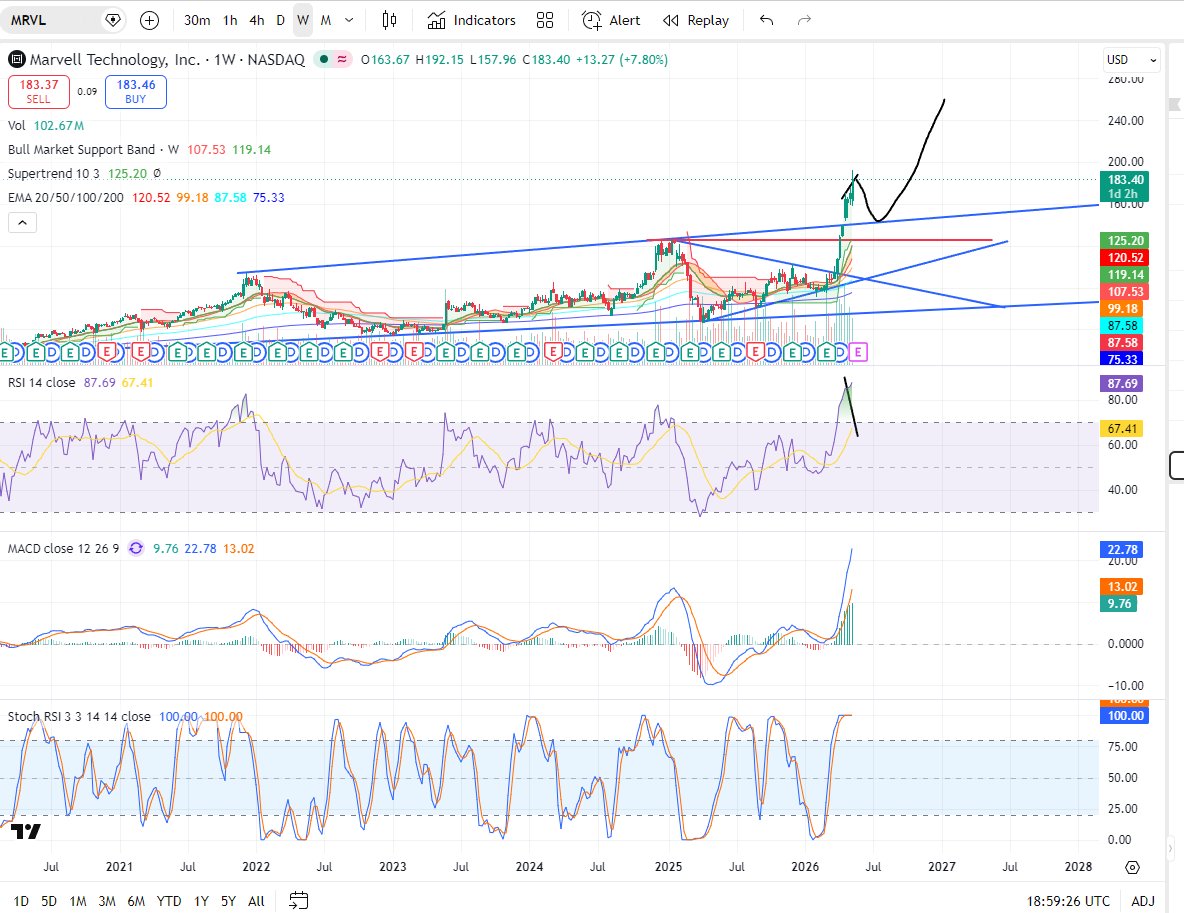Click the symbol logo next to Marvell
1184x913 pixels.
[17, 59]
